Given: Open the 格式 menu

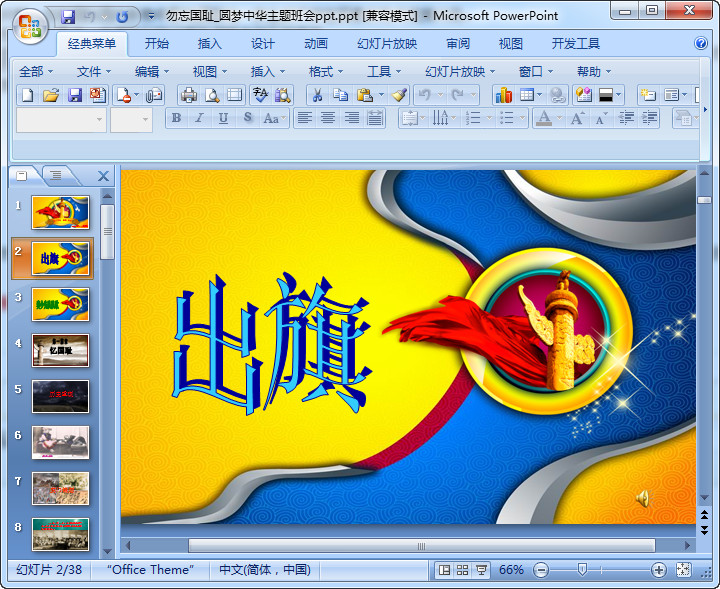Looking at the screenshot, I should pos(326,72).
